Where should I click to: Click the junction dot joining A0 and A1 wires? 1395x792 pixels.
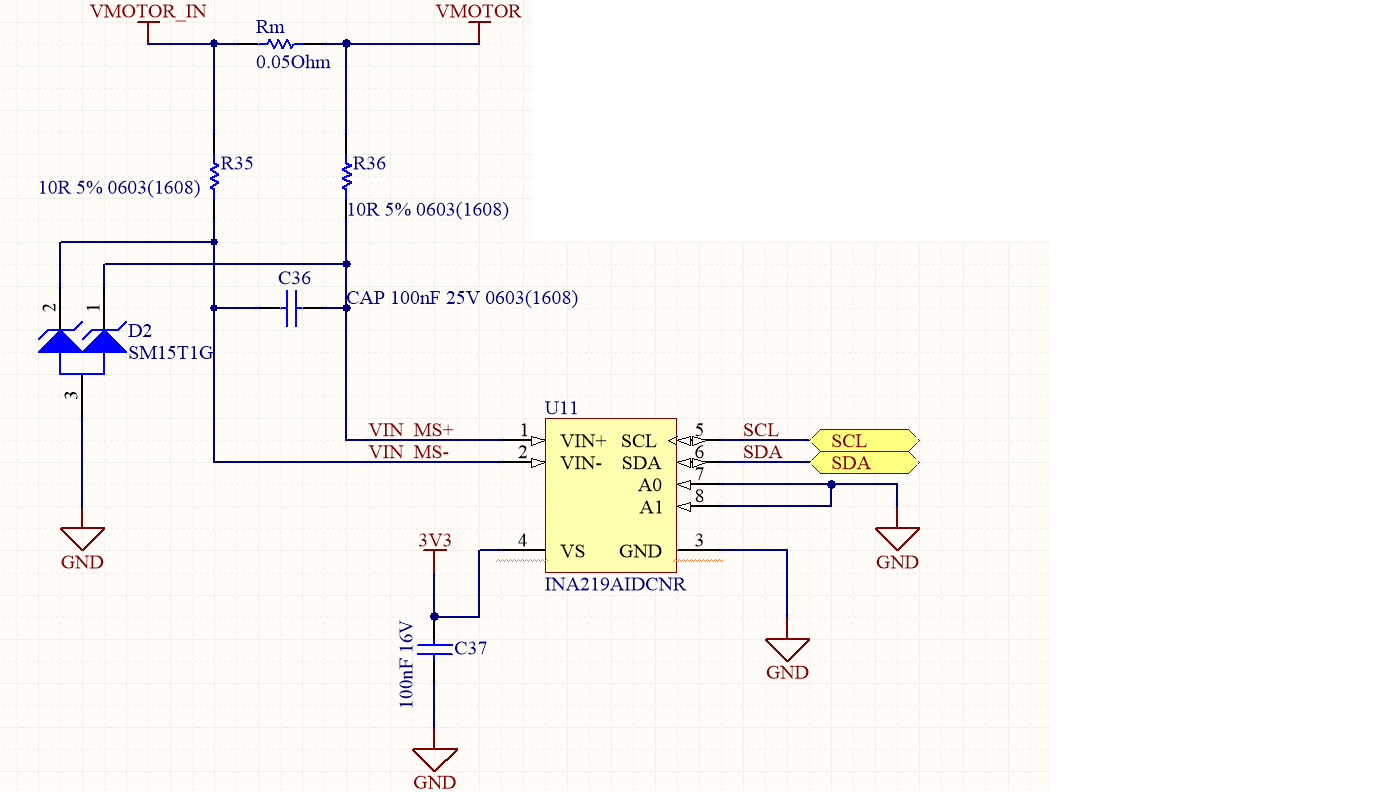[831, 485]
